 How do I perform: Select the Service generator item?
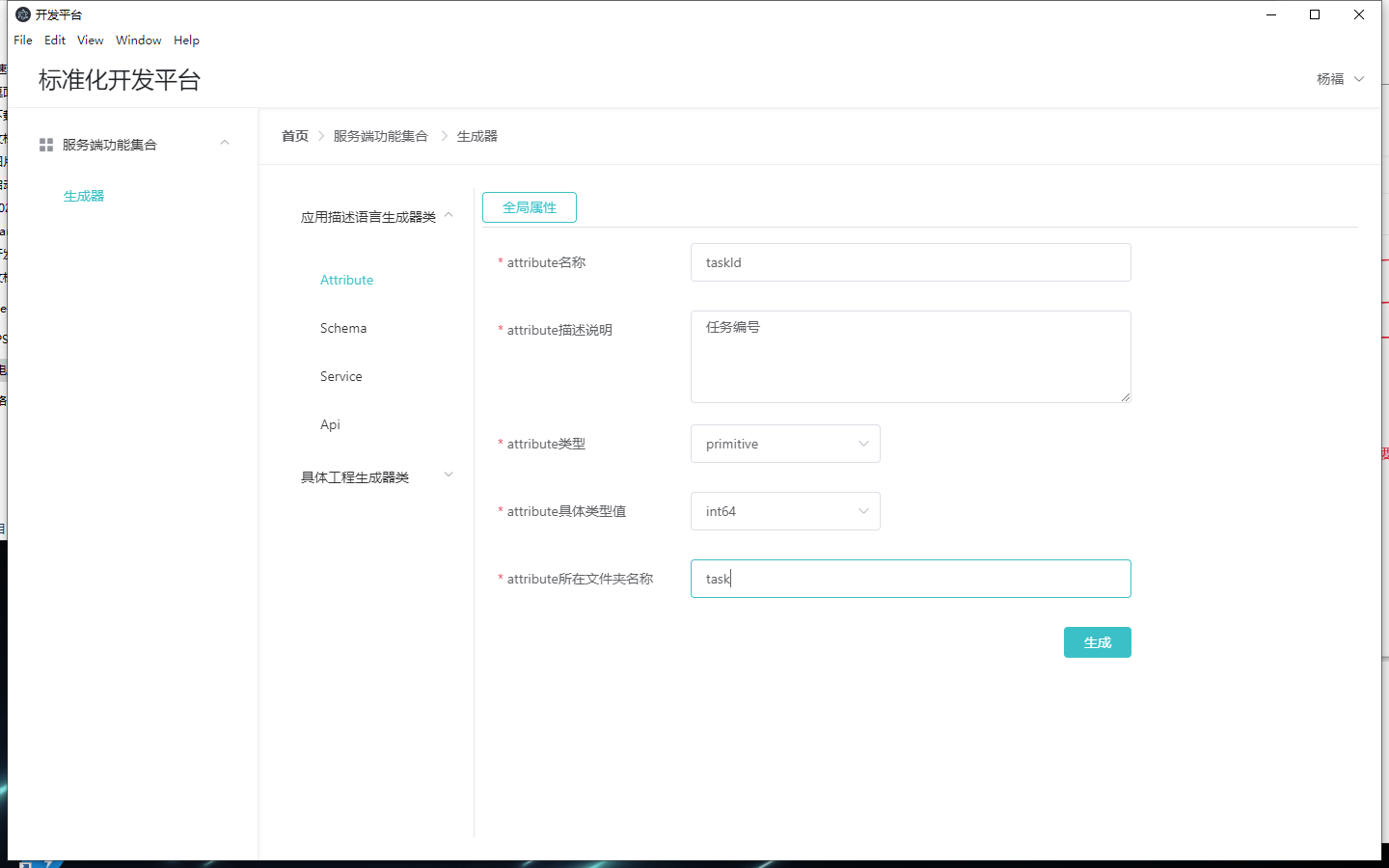[341, 376]
